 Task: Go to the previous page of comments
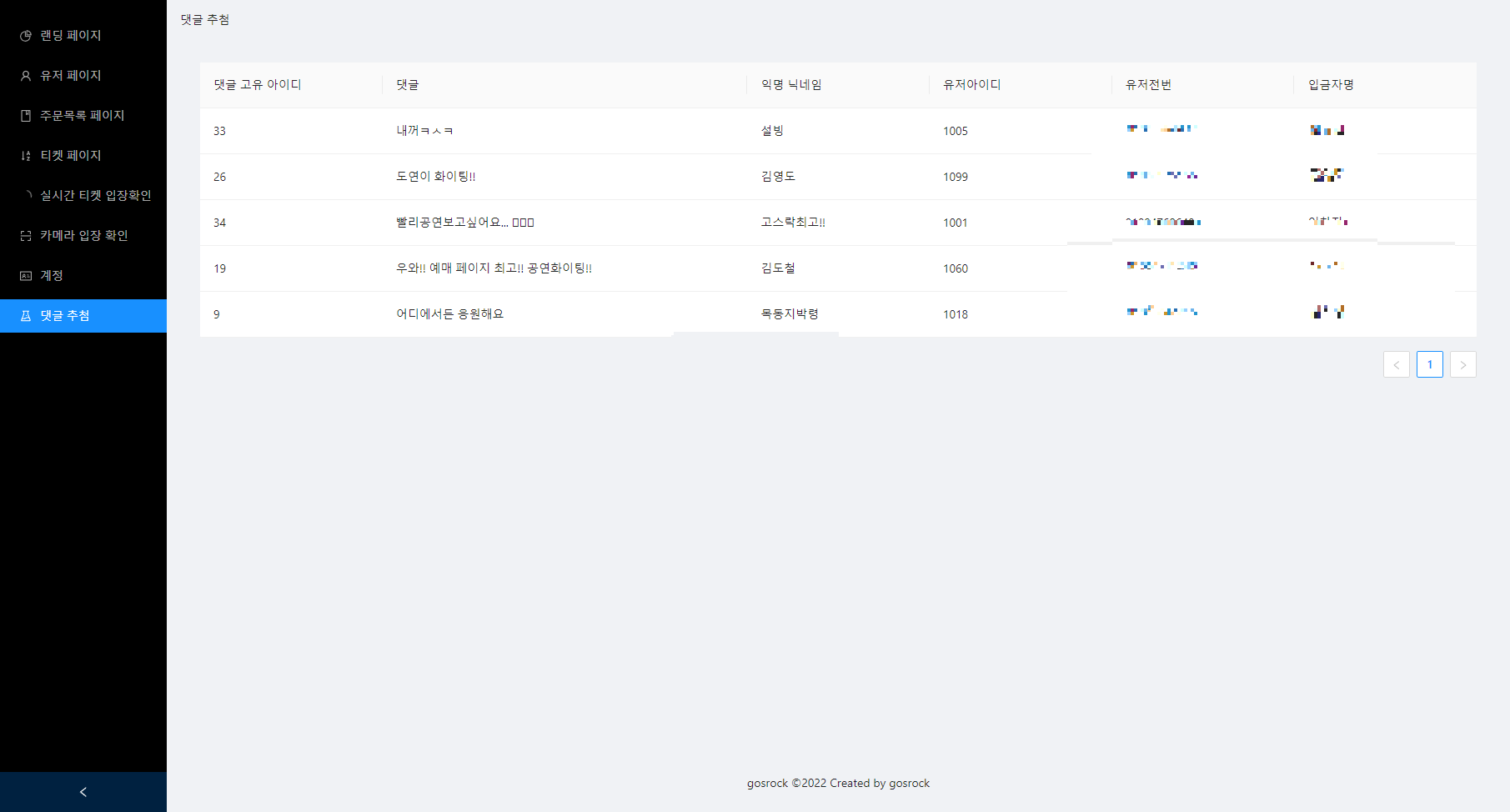1397,364
